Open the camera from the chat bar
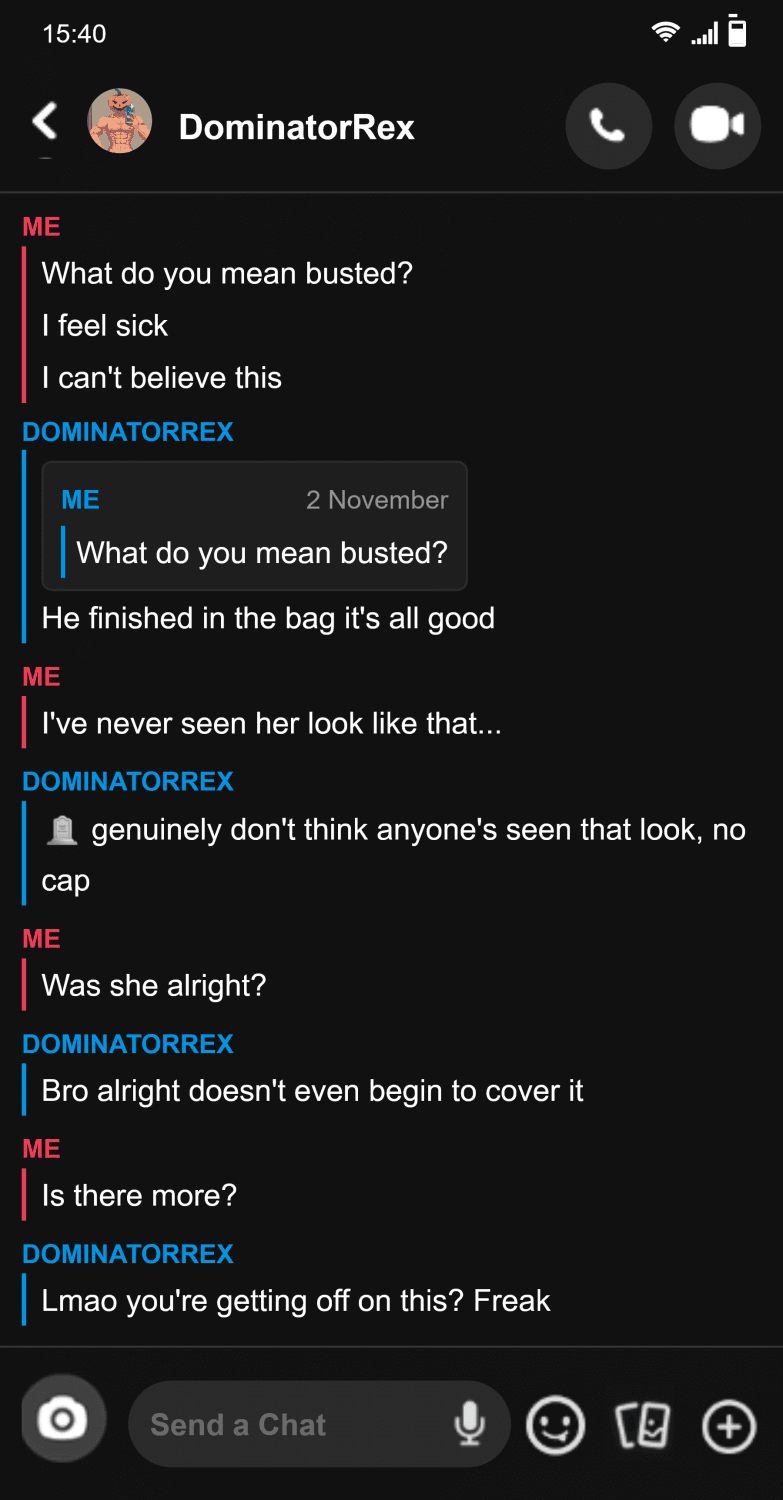 pos(63,1419)
